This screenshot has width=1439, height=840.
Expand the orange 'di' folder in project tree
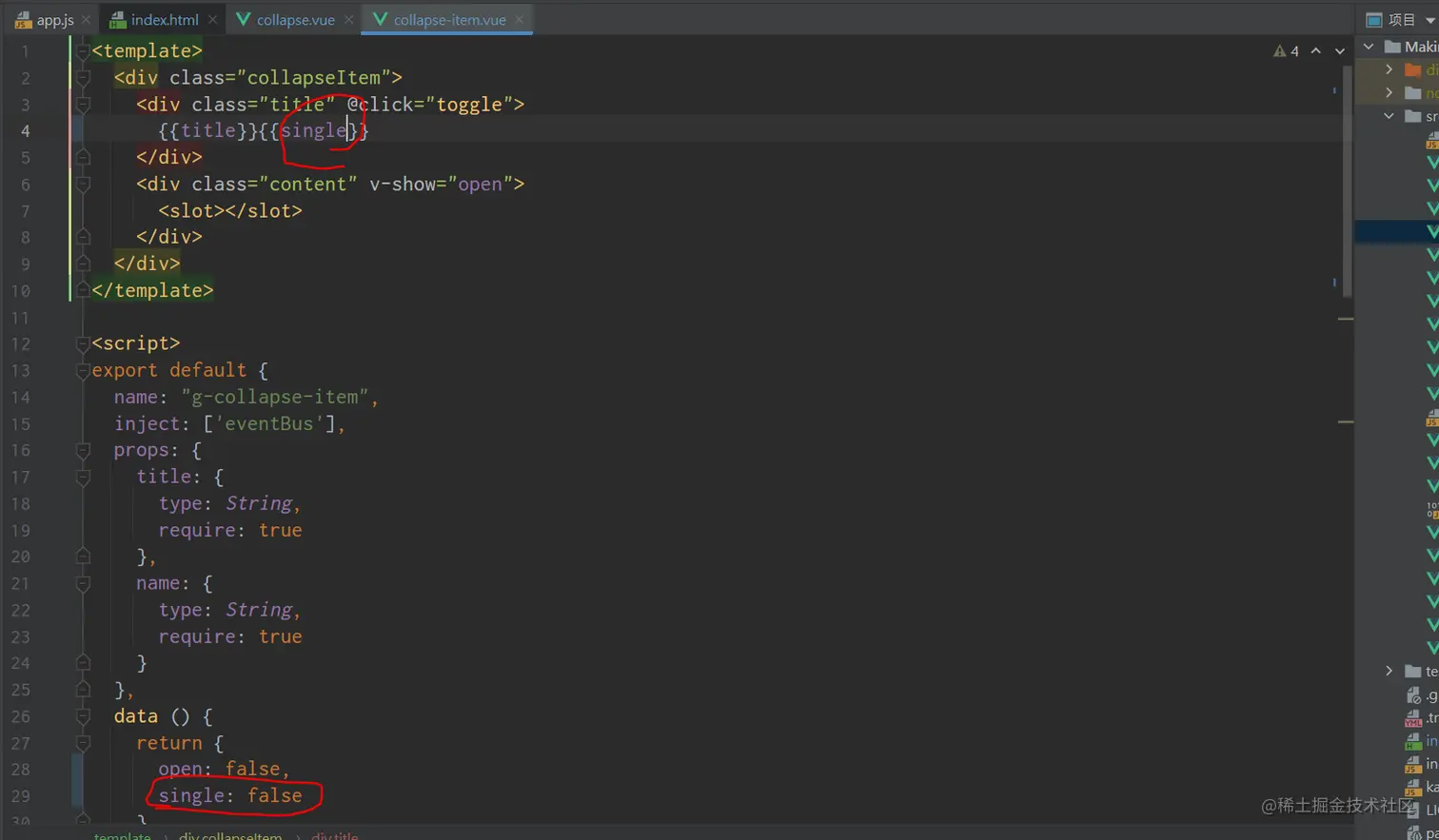tap(1389, 69)
